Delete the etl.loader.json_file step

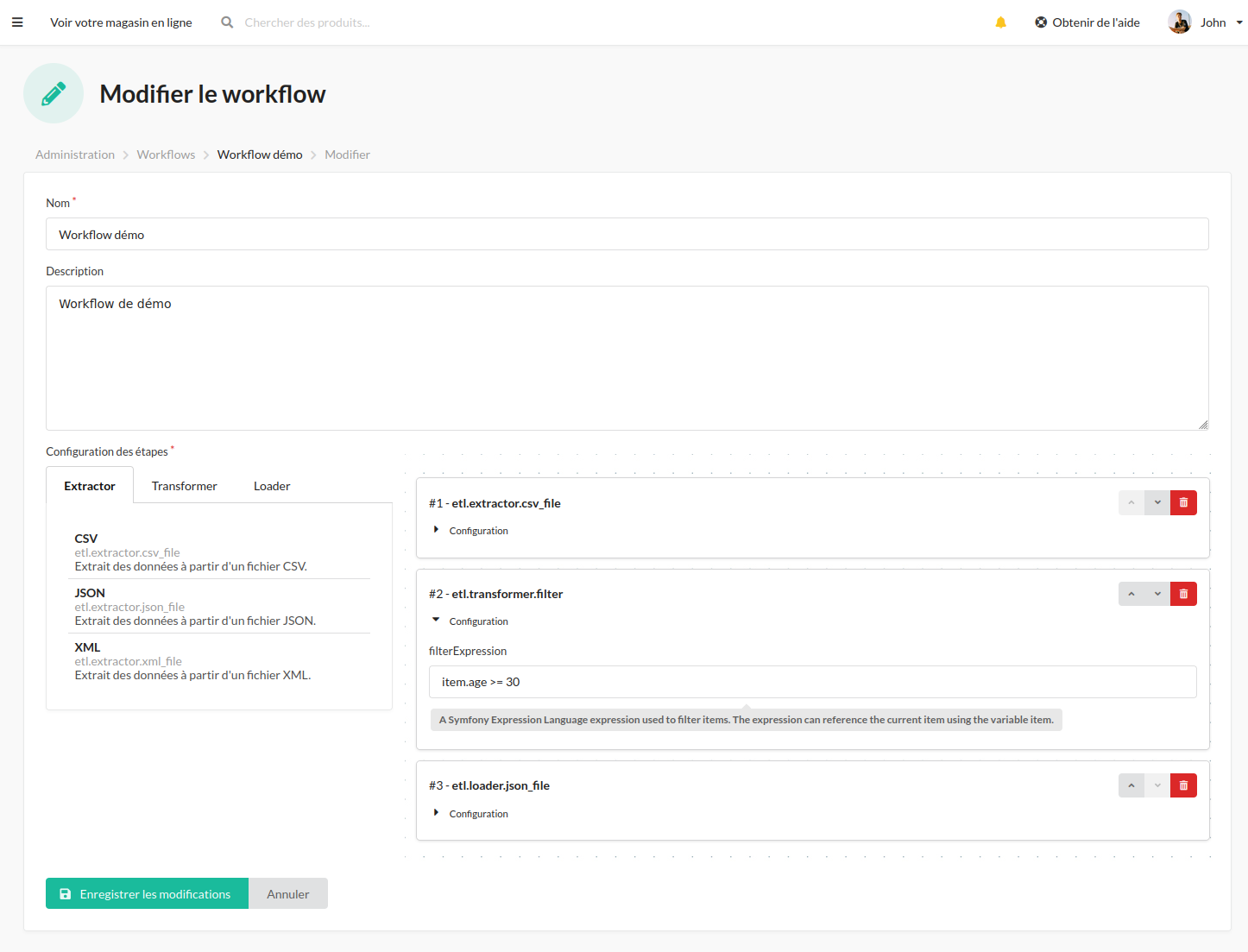1182,785
